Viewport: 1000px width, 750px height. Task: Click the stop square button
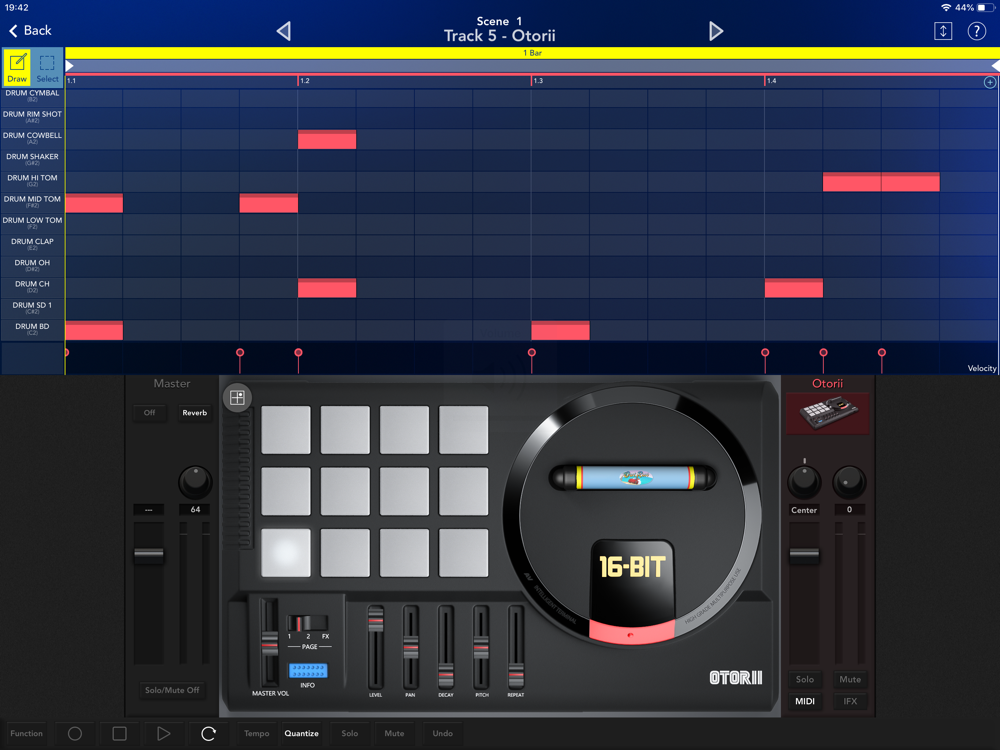point(119,733)
